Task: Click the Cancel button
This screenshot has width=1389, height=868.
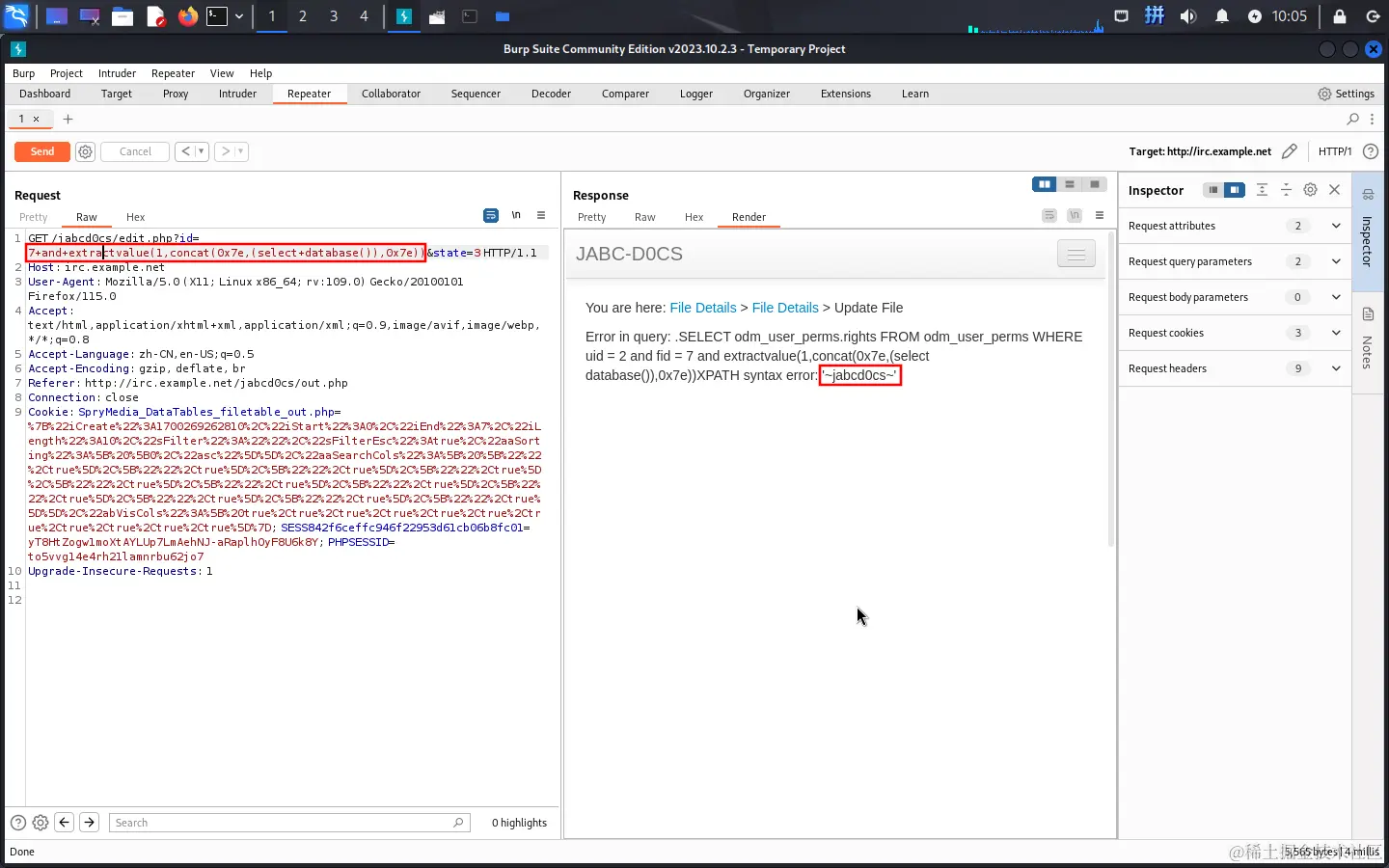Action: coord(135,151)
